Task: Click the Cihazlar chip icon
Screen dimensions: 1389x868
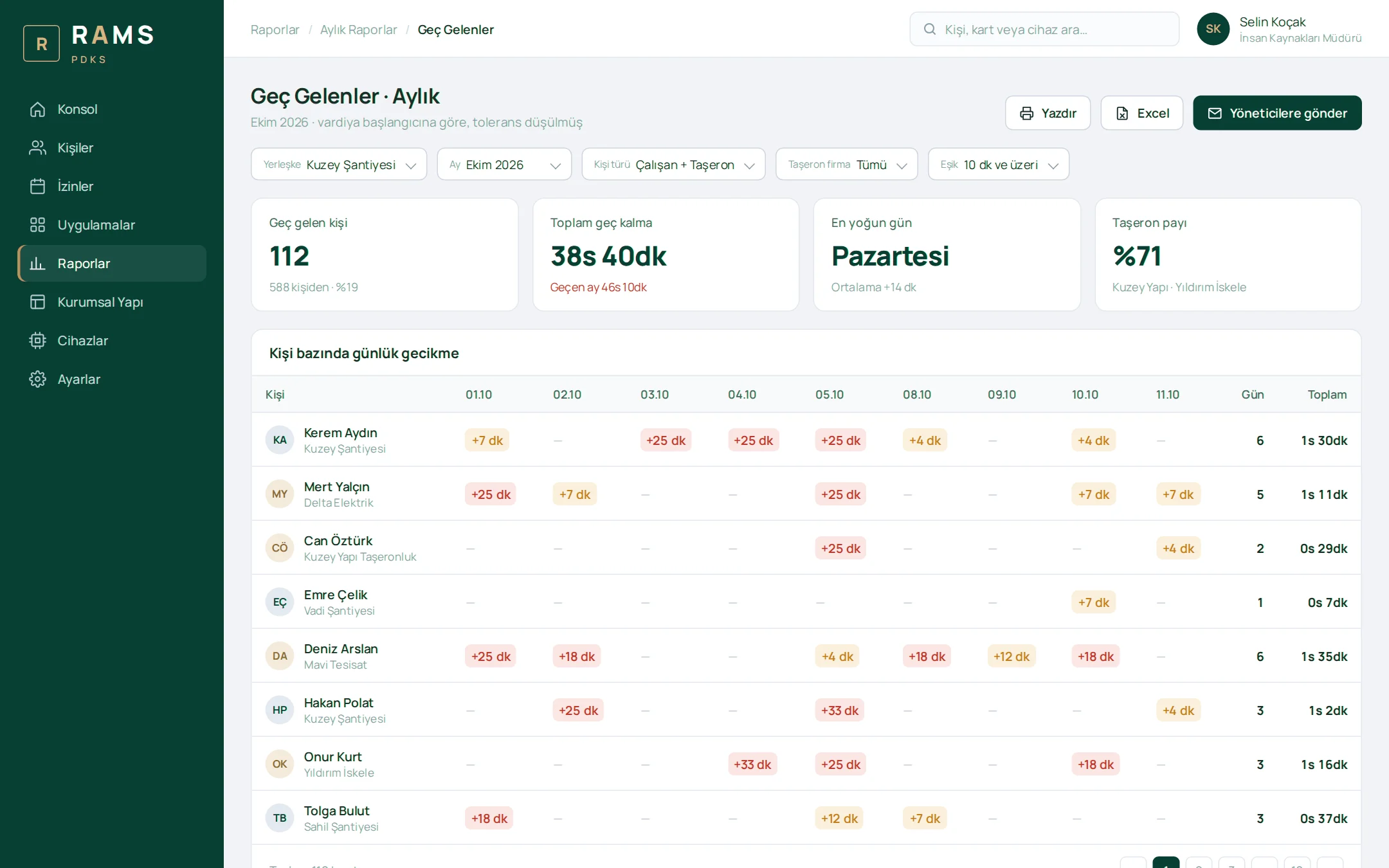Action: 37,341
